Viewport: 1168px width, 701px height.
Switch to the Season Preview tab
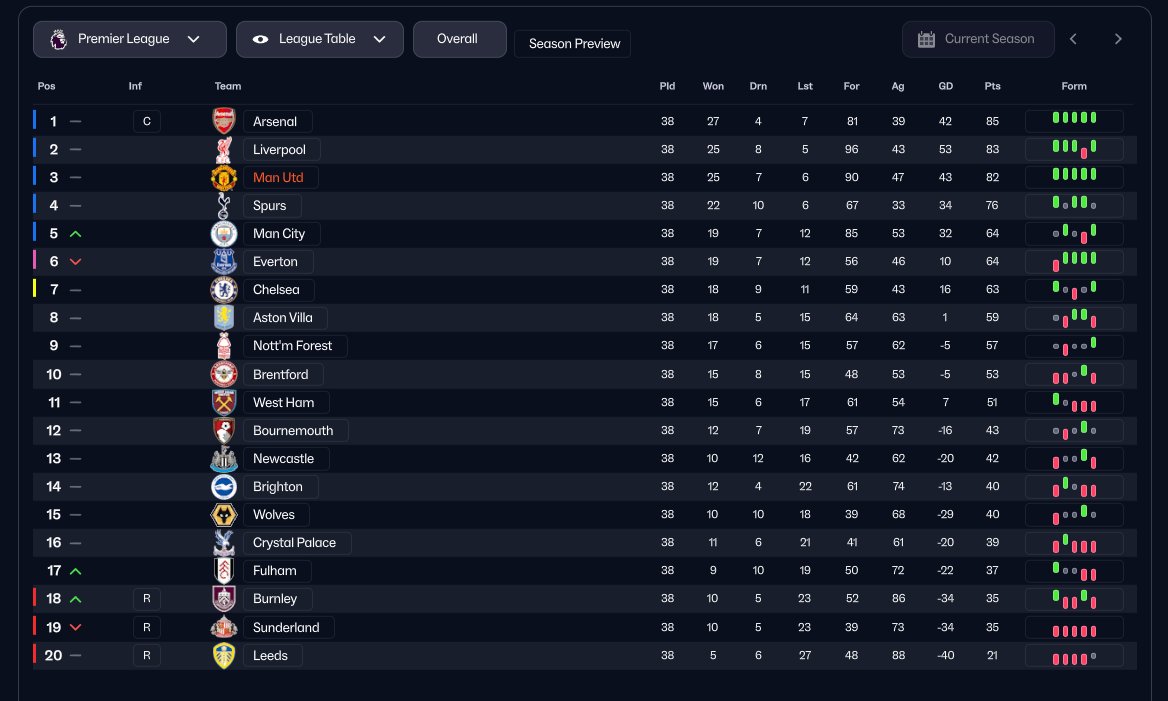(572, 44)
